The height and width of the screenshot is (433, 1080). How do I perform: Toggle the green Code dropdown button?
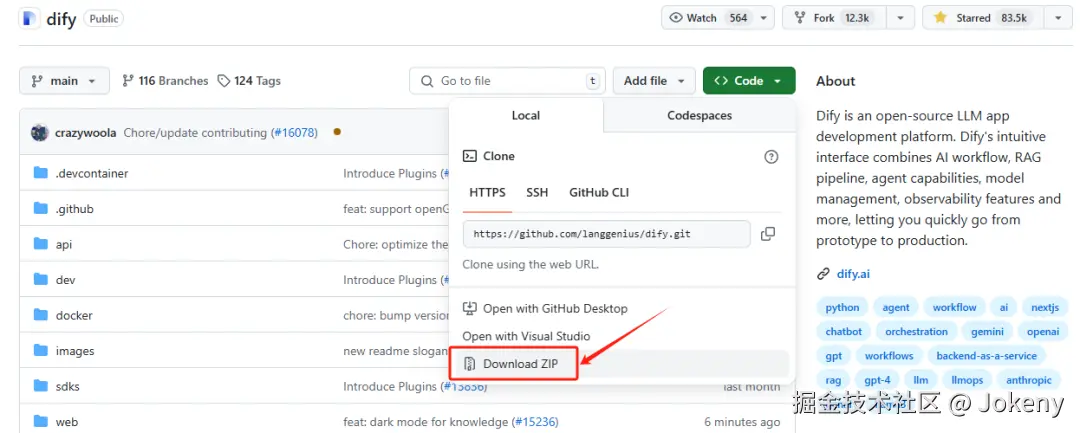tap(749, 81)
